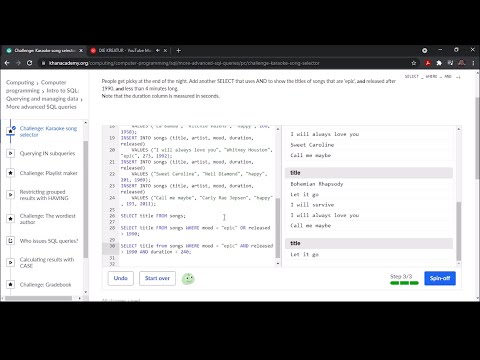This screenshot has width=480, height=360.
Task: Open the Chrome three-dot menu
Action: coord(473,63)
